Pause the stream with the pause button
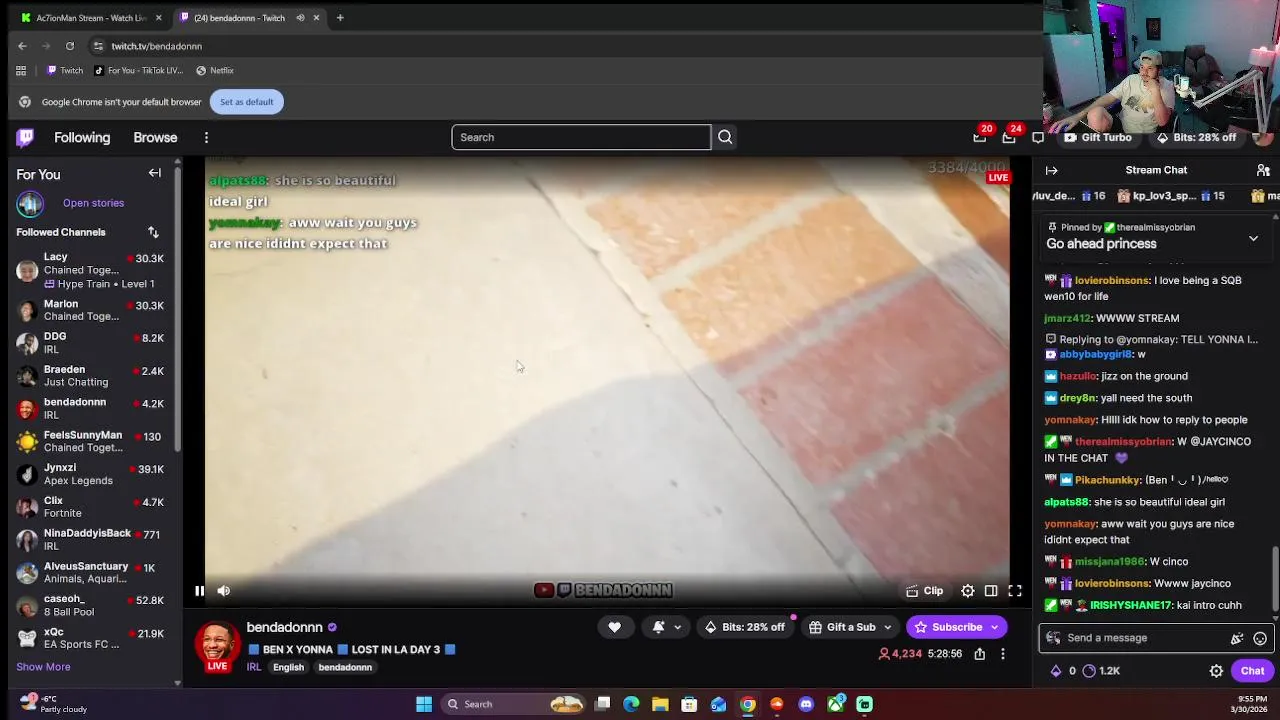The width and height of the screenshot is (1280, 720). tap(199, 591)
